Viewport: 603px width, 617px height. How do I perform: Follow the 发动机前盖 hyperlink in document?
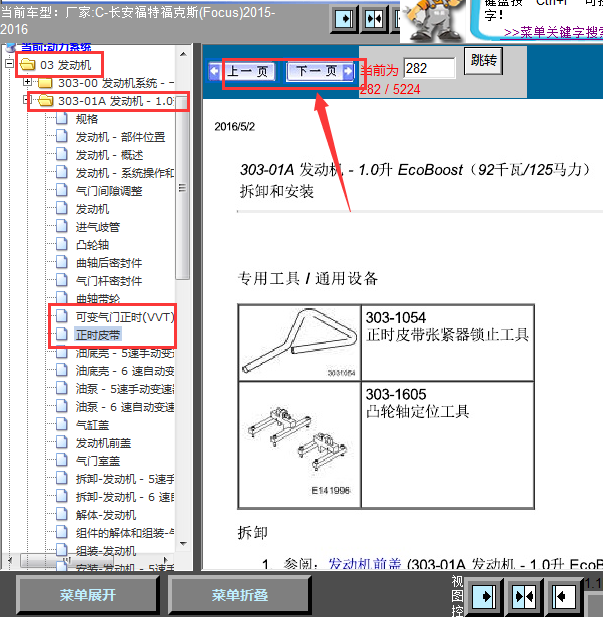[x=364, y=564]
